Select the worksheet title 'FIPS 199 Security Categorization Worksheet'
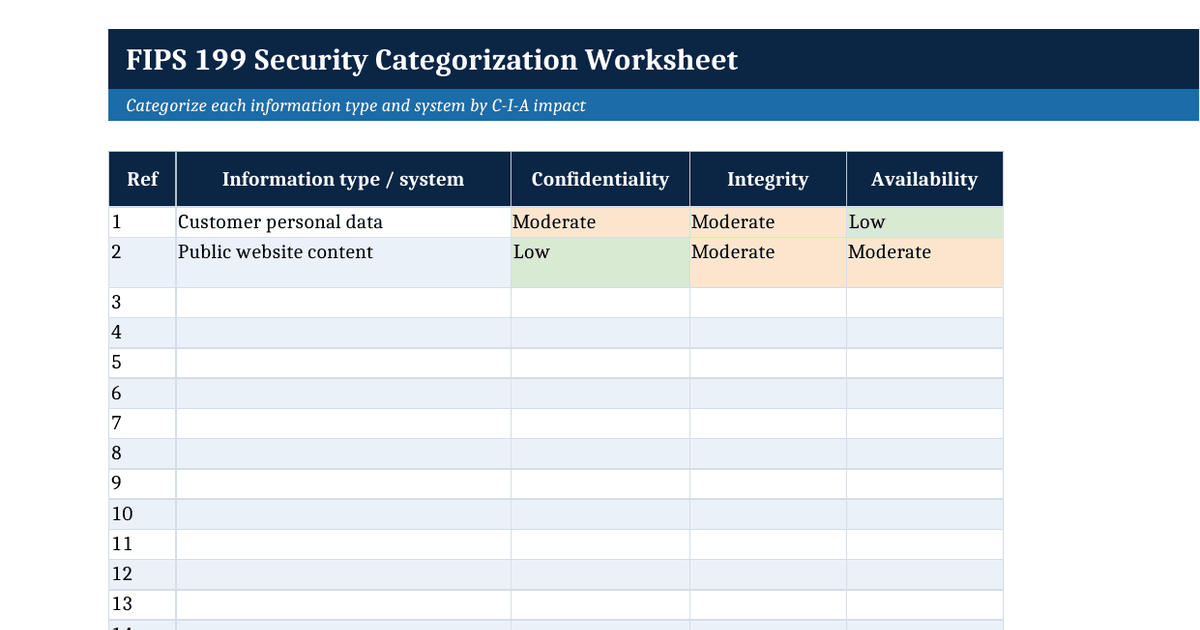Image resolution: width=1200 pixels, height=630 pixels. (432, 60)
